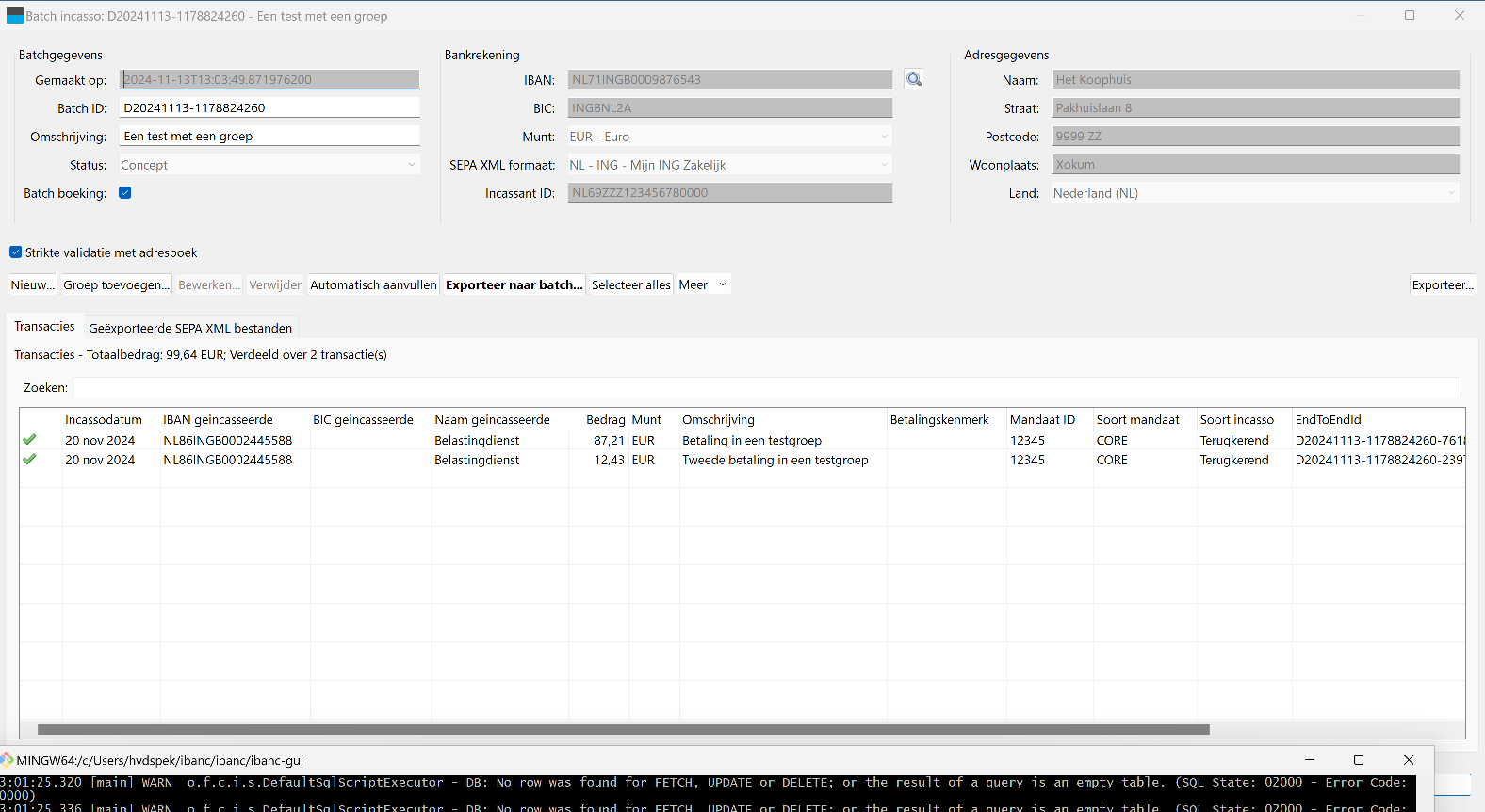Click the Woonplaats field Xokum
Image resolution: width=1485 pixels, height=812 pixels.
(1256, 165)
